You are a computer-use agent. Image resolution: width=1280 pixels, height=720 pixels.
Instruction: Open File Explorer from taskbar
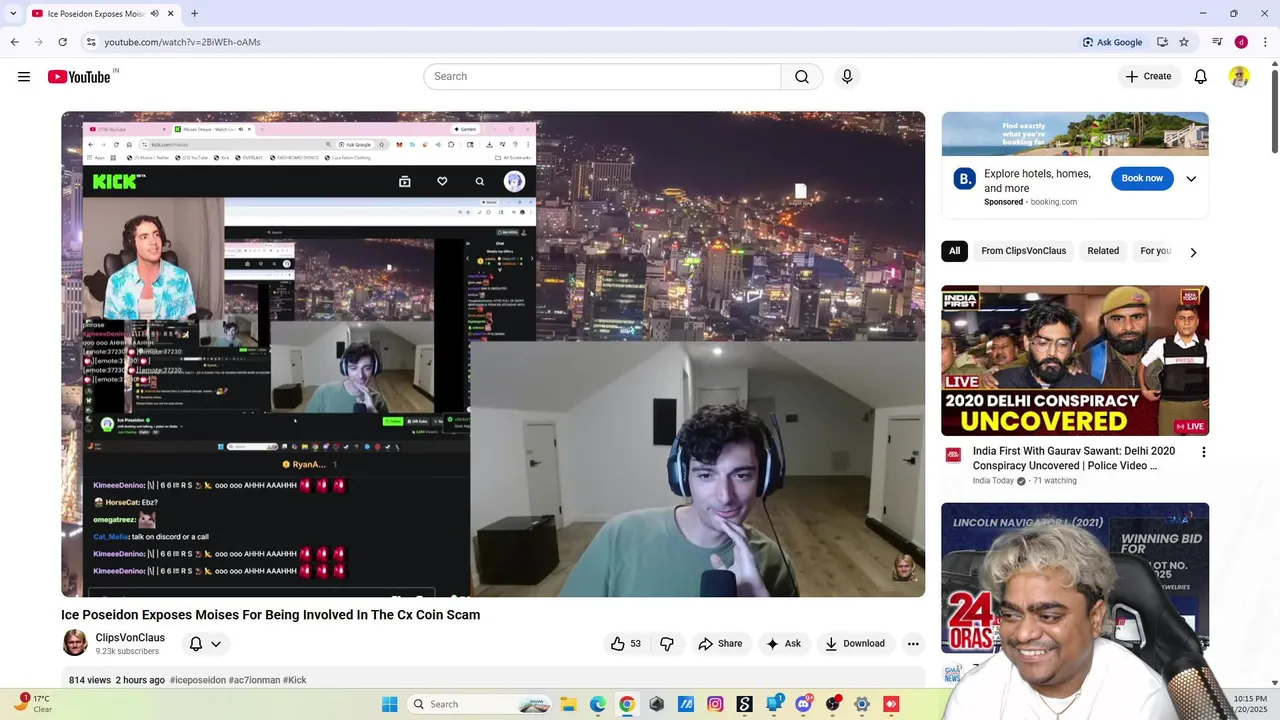tap(568, 704)
